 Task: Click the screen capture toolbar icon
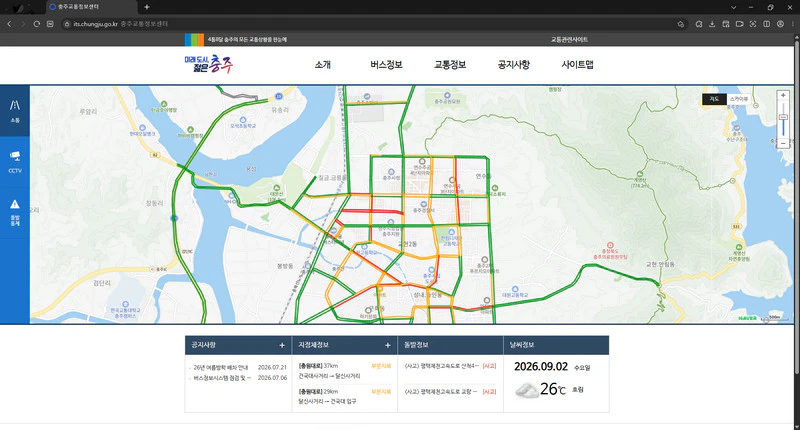(x=753, y=24)
